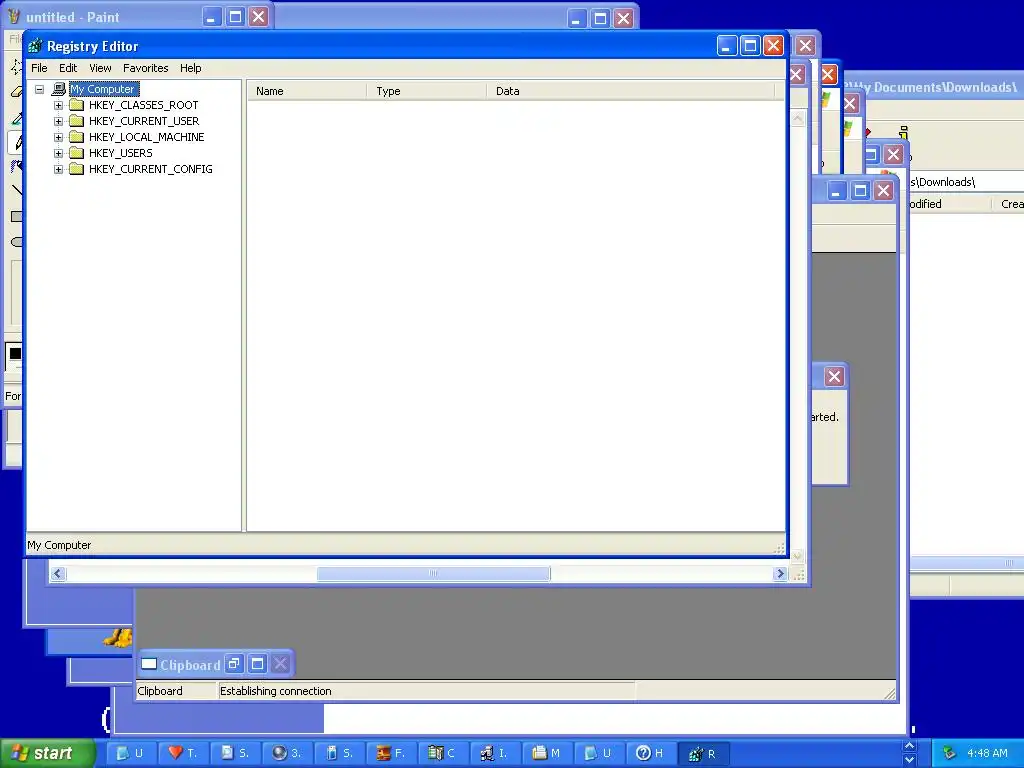The width and height of the screenshot is (1024, 768).
Task: Expand the HKEY_CURRENT_USER key
Action: pyautogui.click(x=58, y=121)
